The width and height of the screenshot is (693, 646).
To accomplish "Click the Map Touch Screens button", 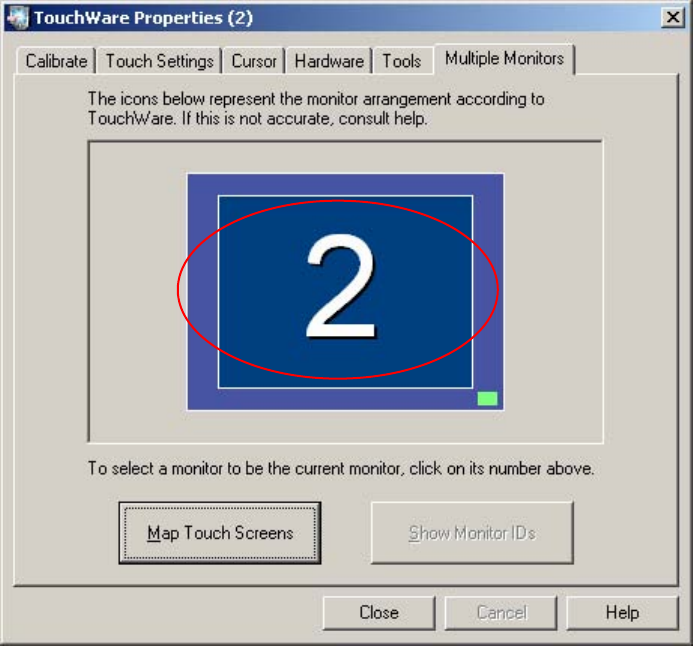I will pos(220,533).
